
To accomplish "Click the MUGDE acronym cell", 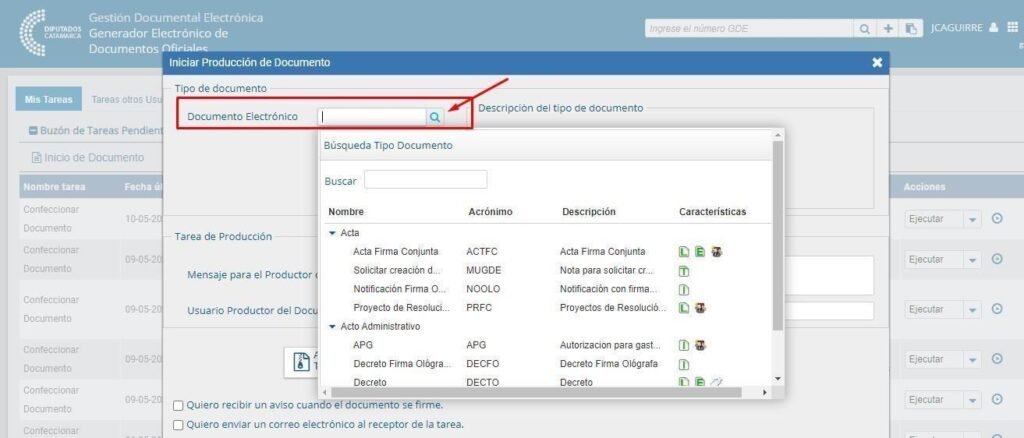I will coord(482,270).
